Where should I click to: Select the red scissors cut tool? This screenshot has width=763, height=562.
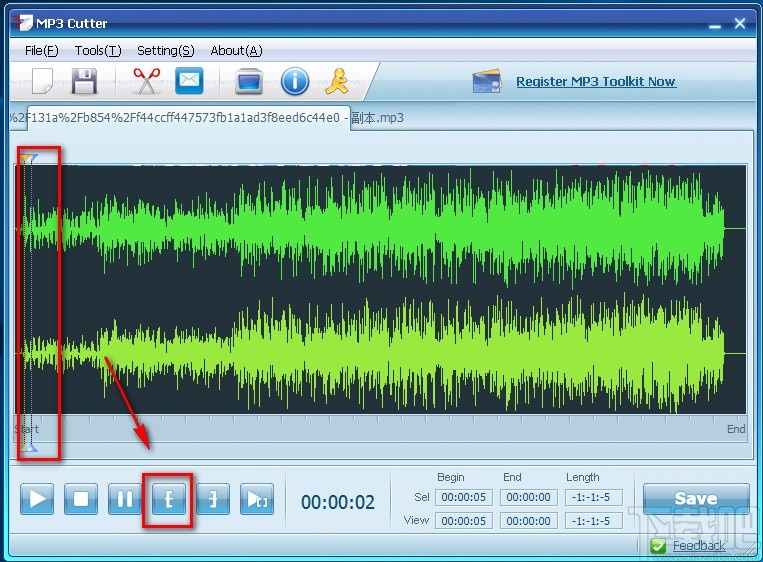coord(146,81)
